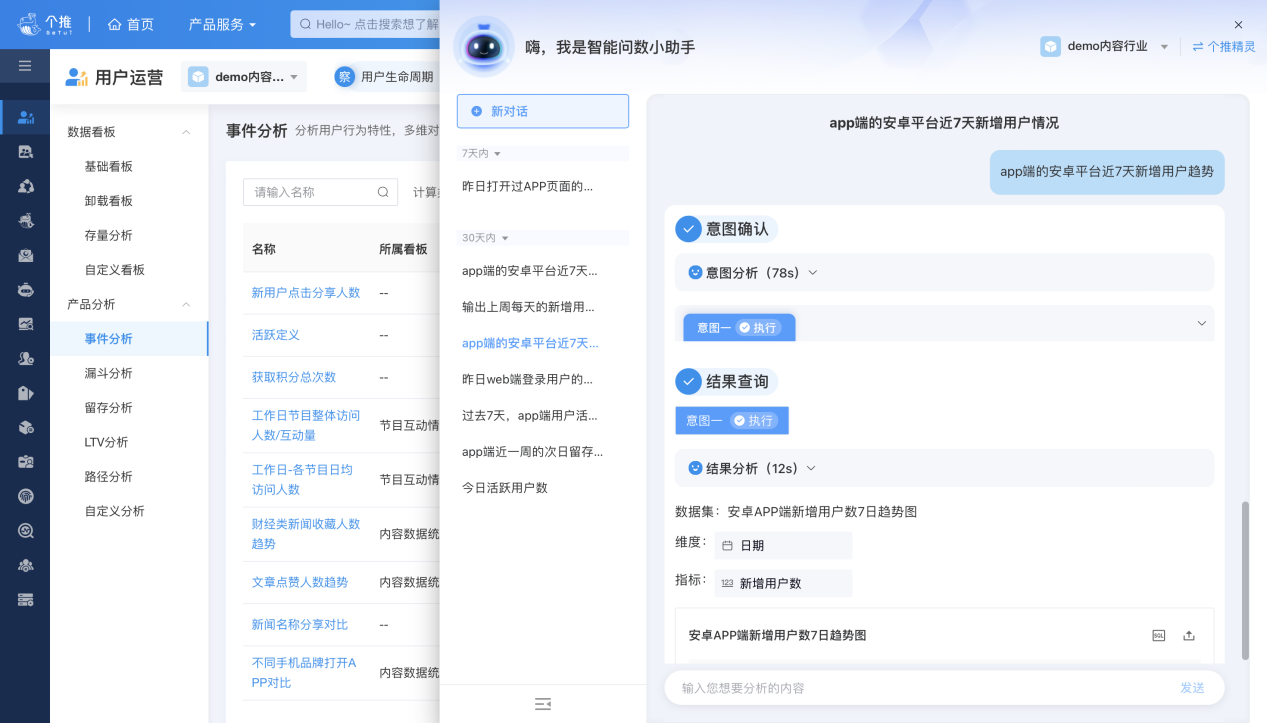Click the cube-with-gear sidebar icon
The image size is (1267, 723).
point(26,427)
